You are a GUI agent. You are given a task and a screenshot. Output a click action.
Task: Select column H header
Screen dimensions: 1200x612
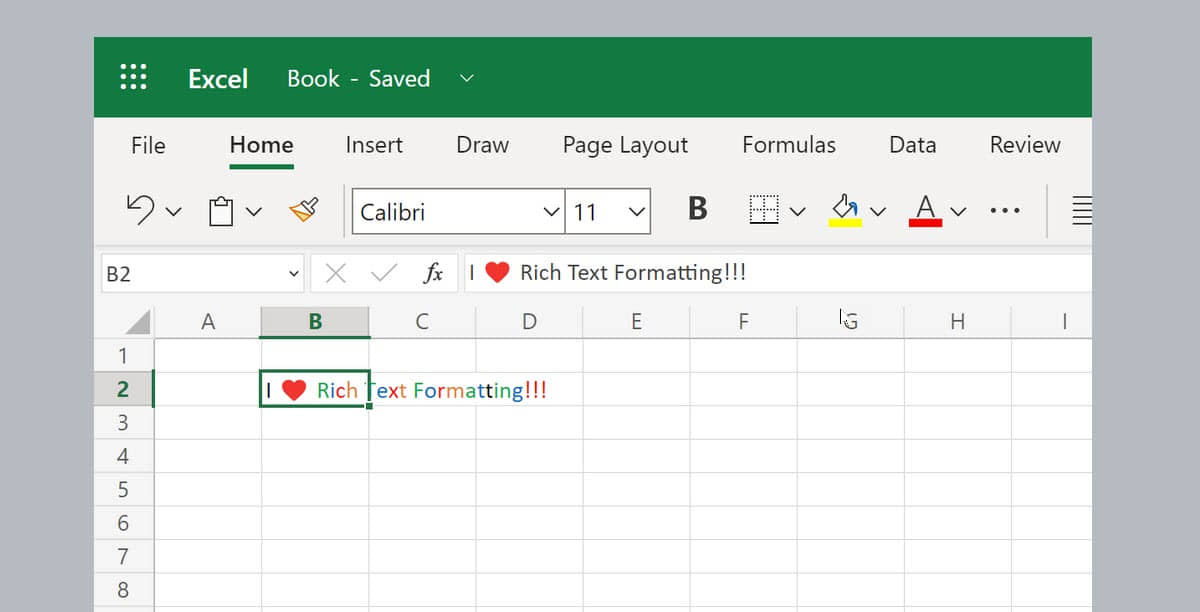957,322
